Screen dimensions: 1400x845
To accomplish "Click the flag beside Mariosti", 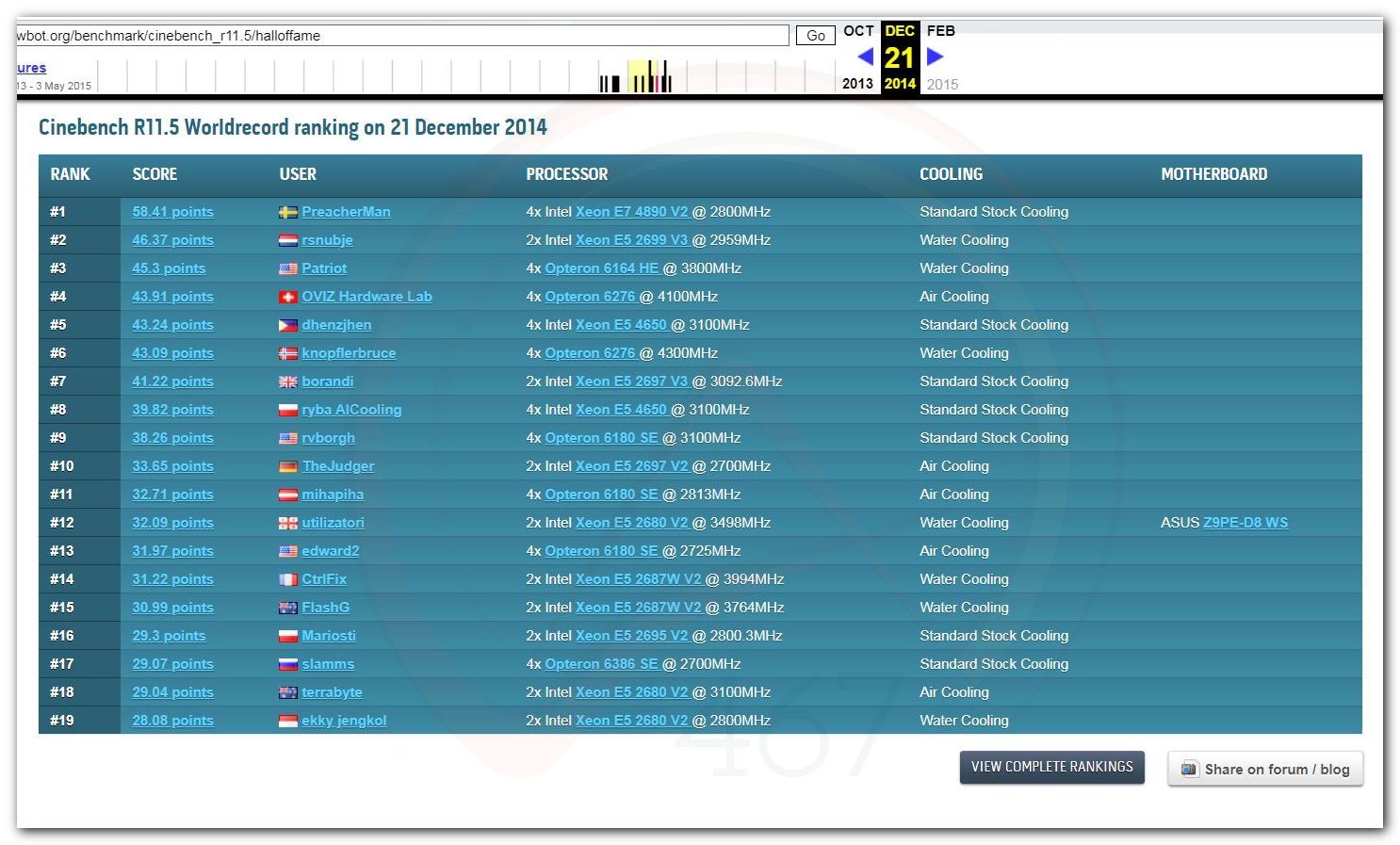I will point(288,637).
